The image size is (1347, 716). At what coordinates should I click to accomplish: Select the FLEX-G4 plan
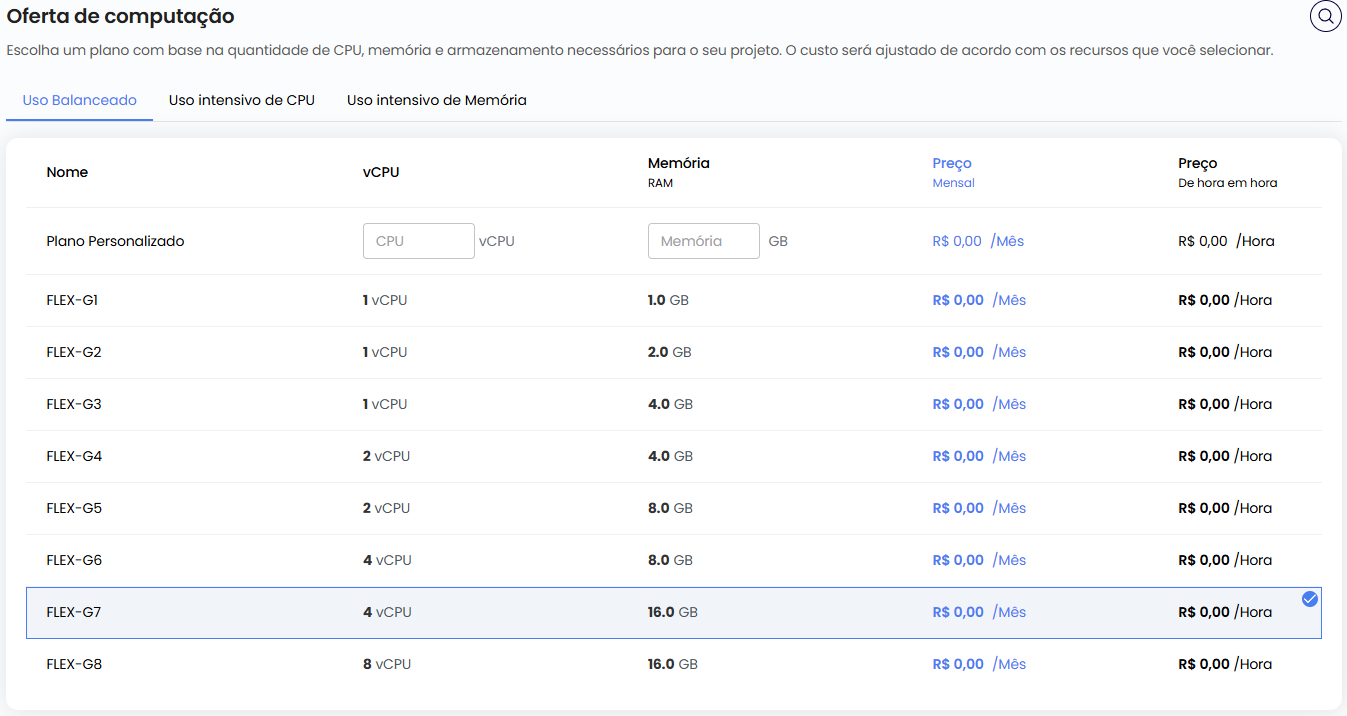tap(674, 456)
